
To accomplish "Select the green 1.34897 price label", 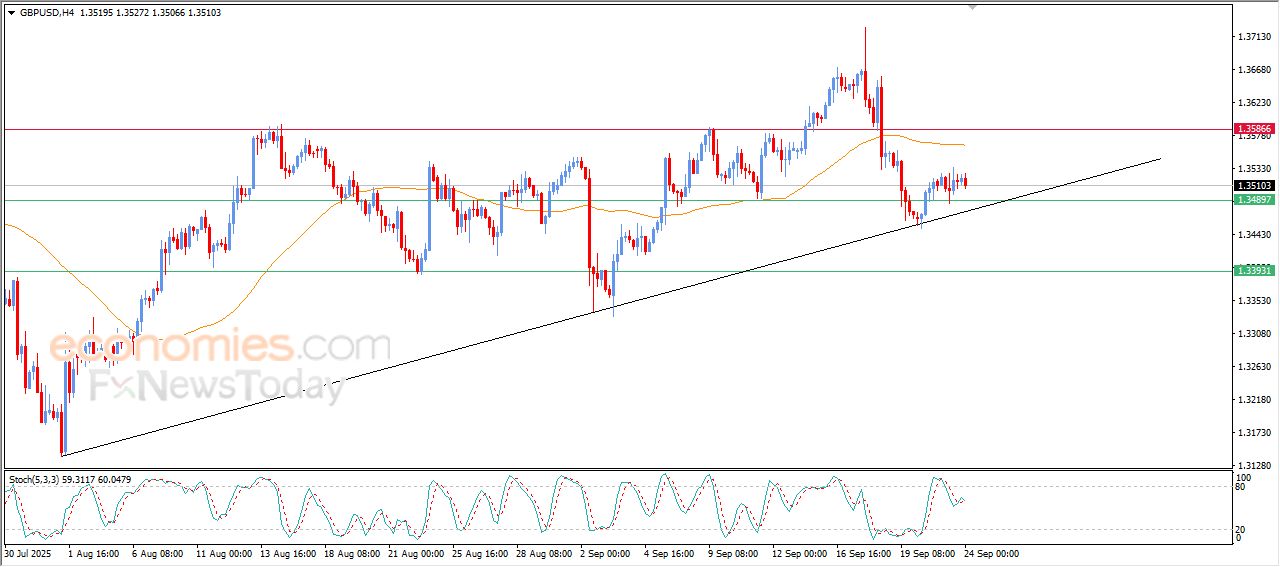I will (1254, 200).
